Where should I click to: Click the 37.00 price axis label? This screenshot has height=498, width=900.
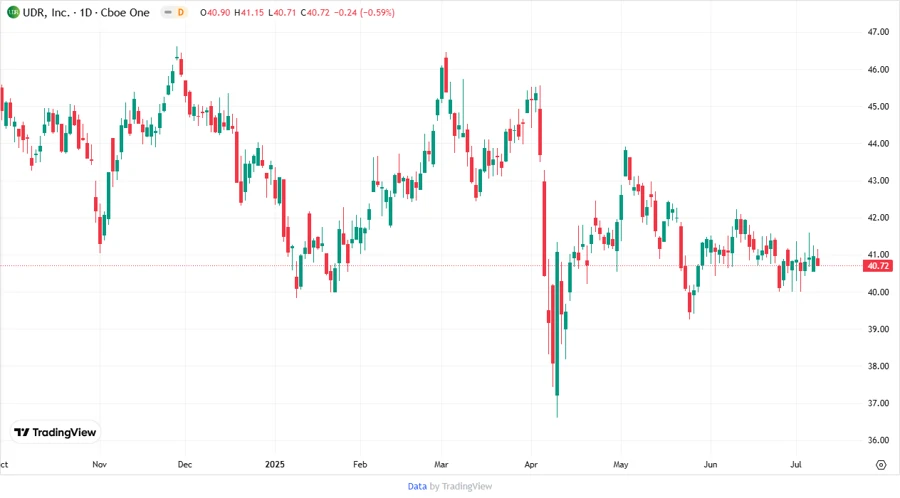pyautogui.click(x=878, y=403)
